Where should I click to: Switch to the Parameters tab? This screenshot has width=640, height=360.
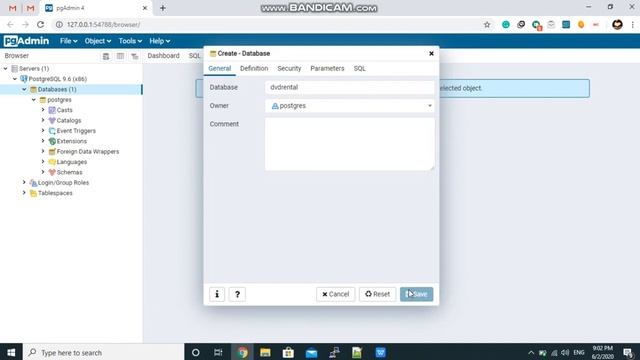327,68
